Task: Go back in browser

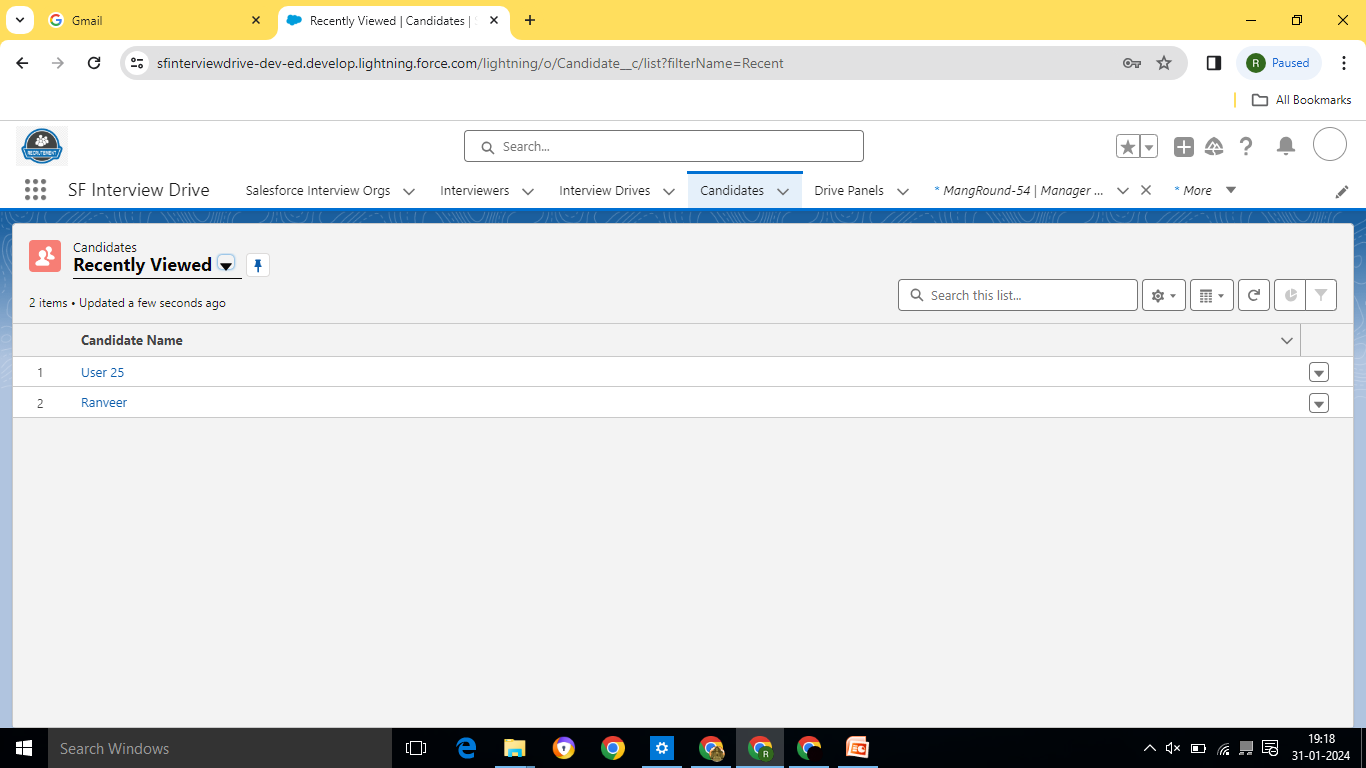Action: 22,63
